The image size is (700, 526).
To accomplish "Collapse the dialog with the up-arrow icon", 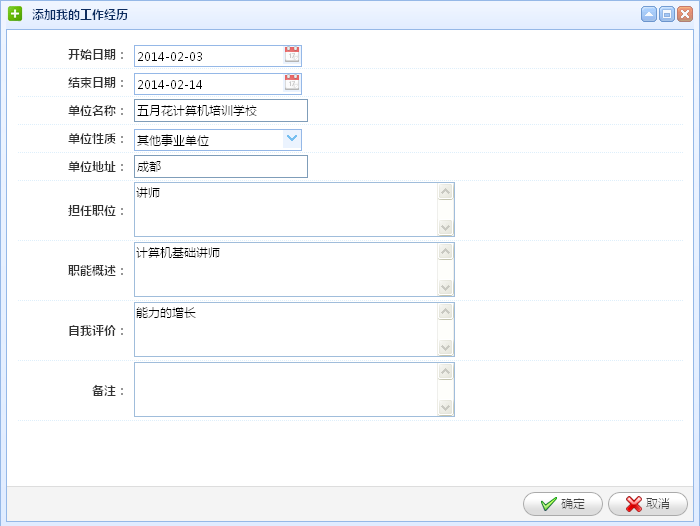I will click(x=649, y=14).
